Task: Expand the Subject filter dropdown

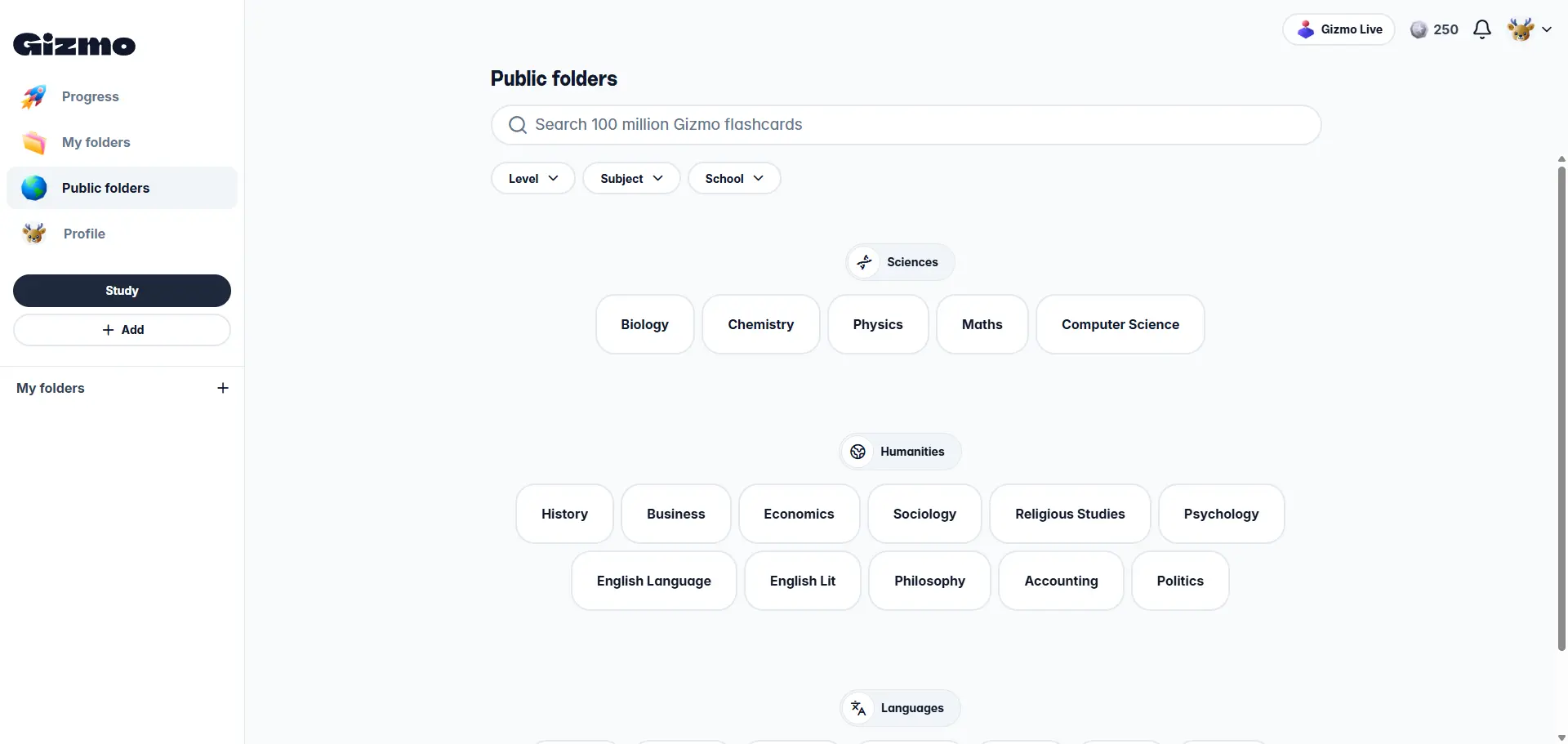Action: pyautogui.click(x=631, y=178)
